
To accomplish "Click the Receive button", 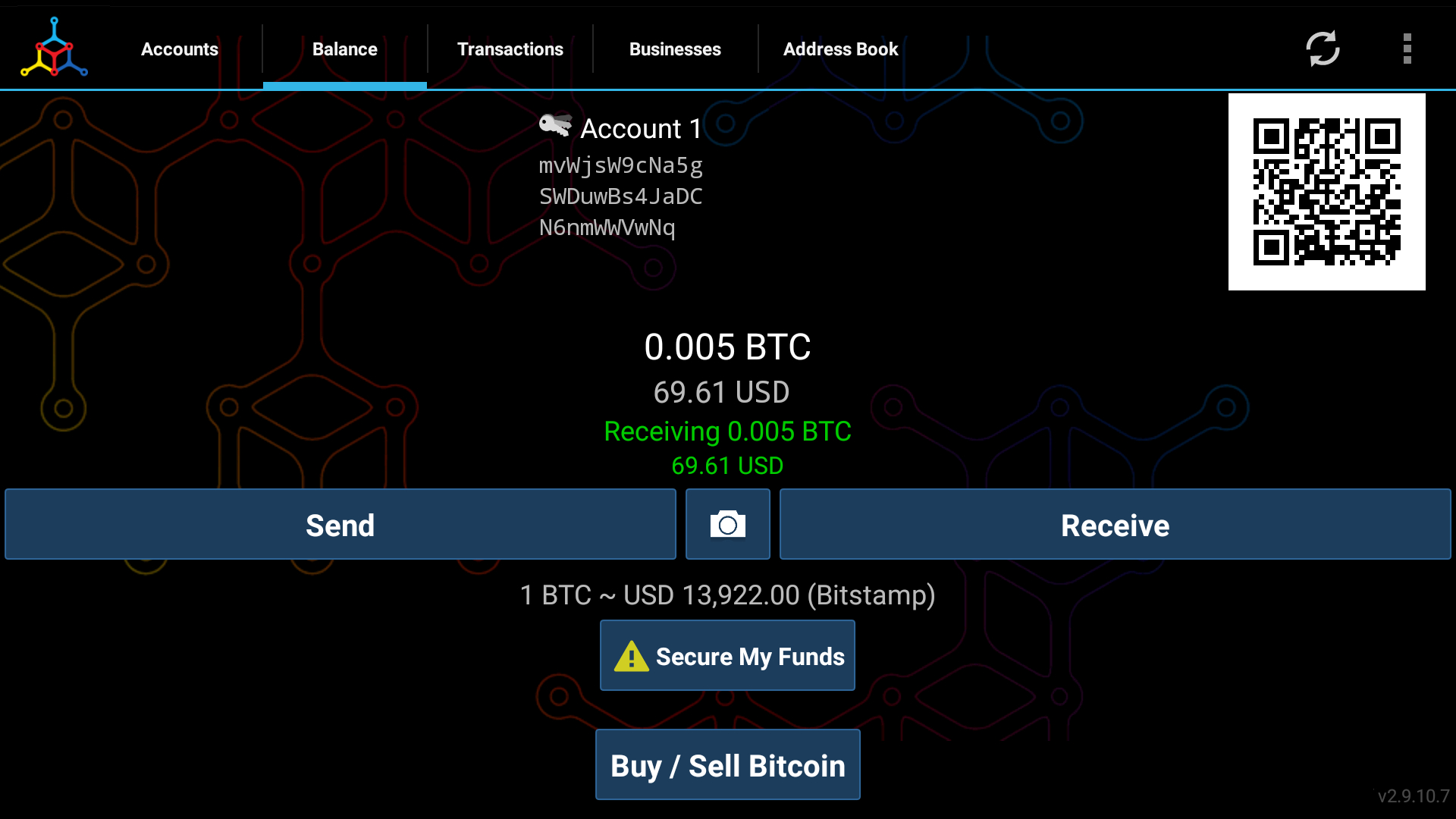I will pos(1115,524).
